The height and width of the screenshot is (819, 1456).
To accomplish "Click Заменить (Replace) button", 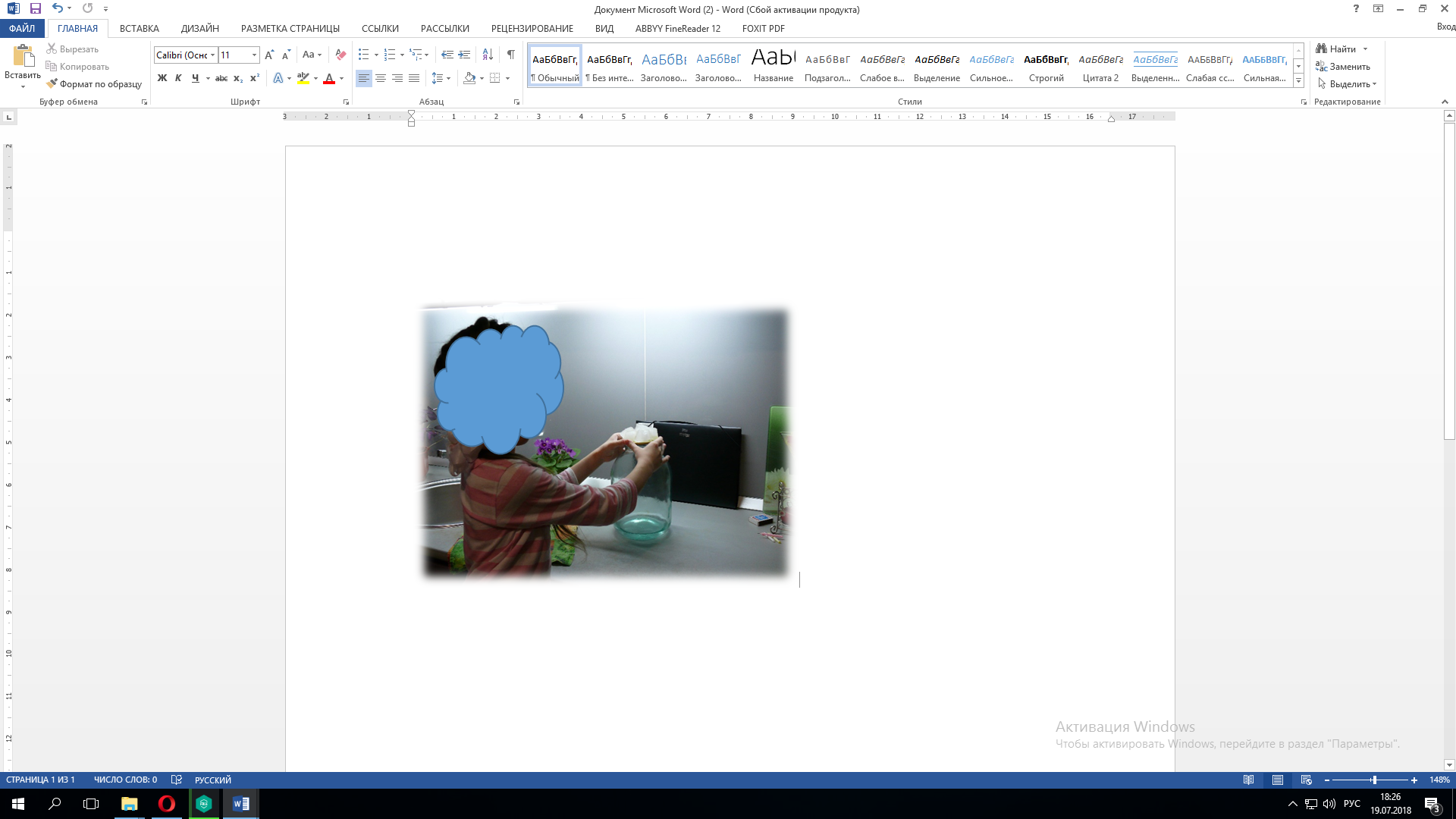I will click(1344, 66).
